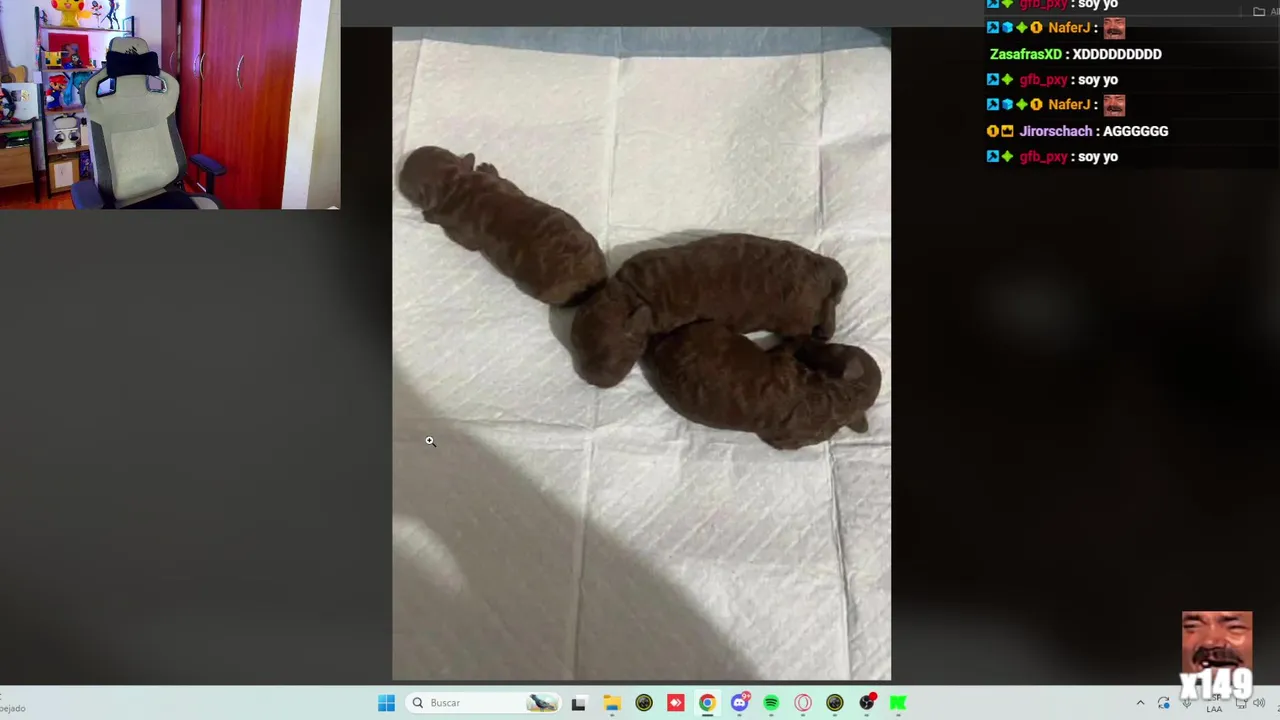Image resolution: width=1280 pixels, height=720 pixels.
Task: Click username gfb_pxy in the last chat message
Action: pyautogui.click(x=1043, y=157)
